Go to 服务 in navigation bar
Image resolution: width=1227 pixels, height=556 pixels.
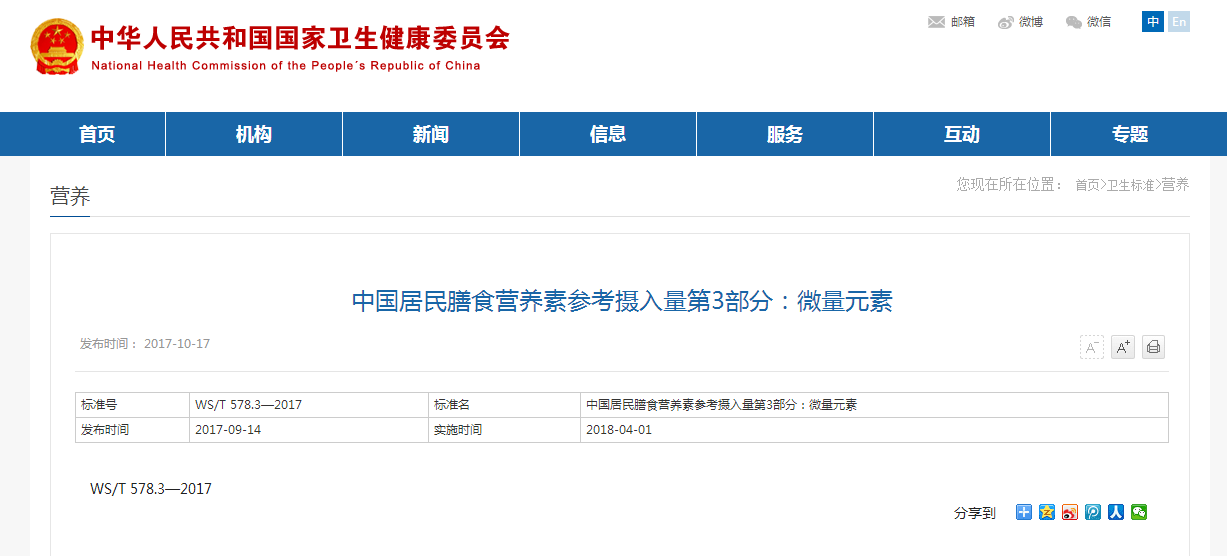pos(785,134)
